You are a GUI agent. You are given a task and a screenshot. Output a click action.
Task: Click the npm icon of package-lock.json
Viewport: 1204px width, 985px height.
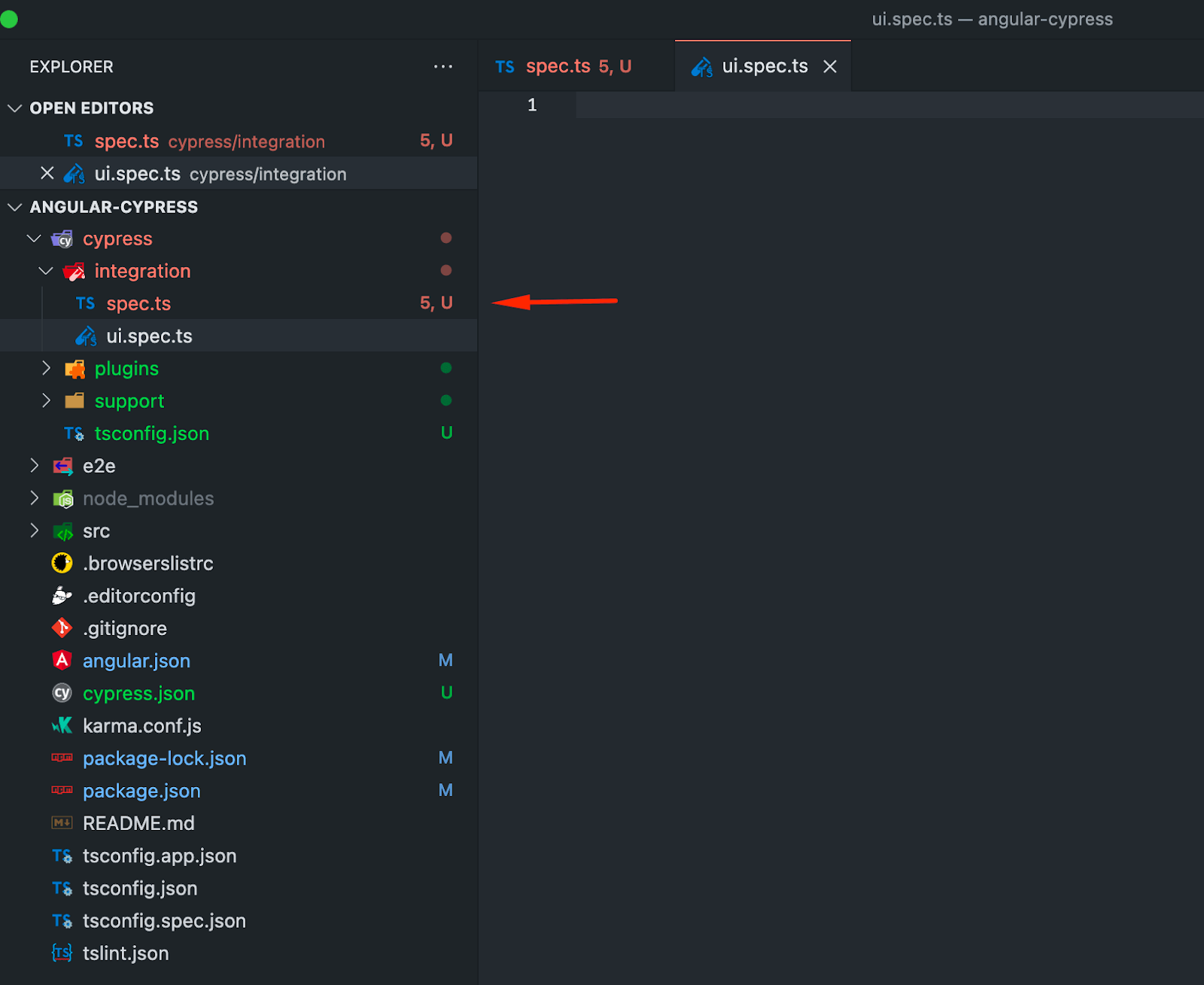tap(62, 758)
